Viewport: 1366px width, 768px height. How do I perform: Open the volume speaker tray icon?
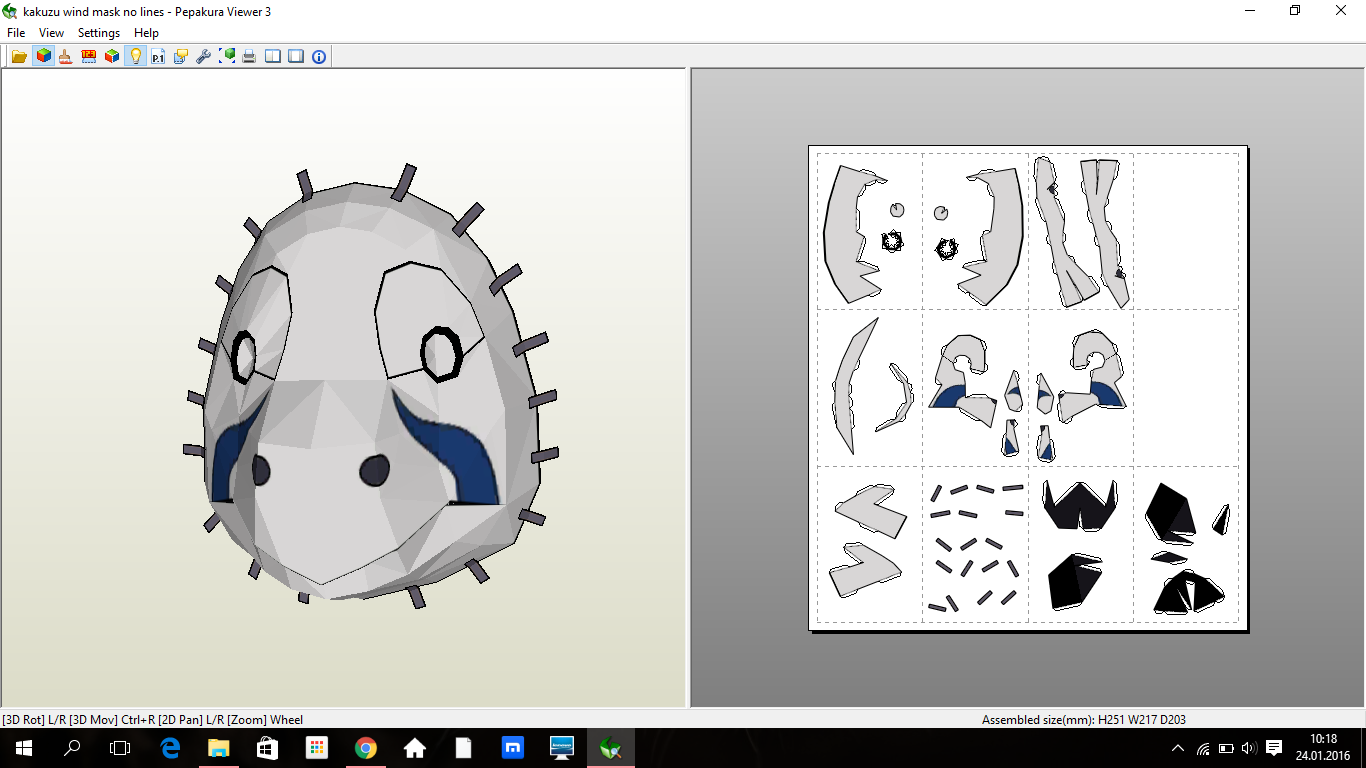[x=1248, y=748]
